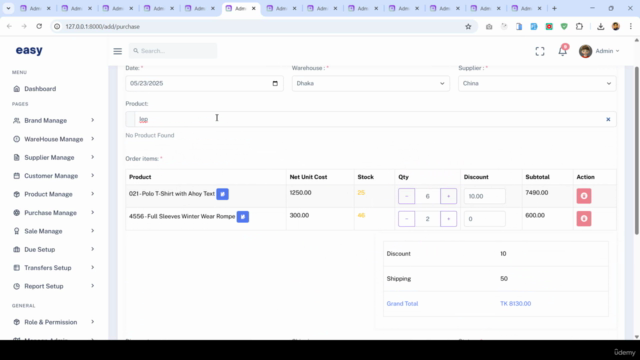This screenshot has height=360, width=640.
Task: Open the Supplier dropdown showing China
Action: (x=537, y=83)
